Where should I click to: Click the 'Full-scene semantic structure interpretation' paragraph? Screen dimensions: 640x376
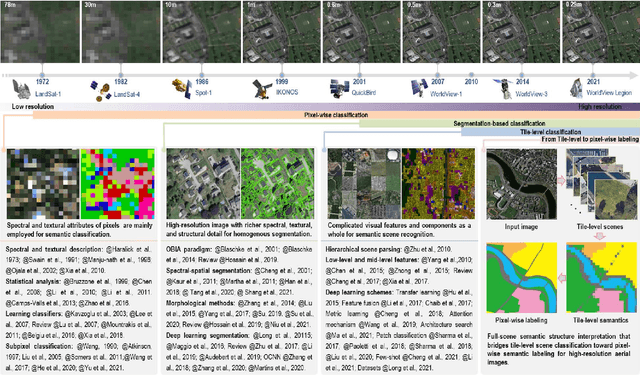pos(559,349)
